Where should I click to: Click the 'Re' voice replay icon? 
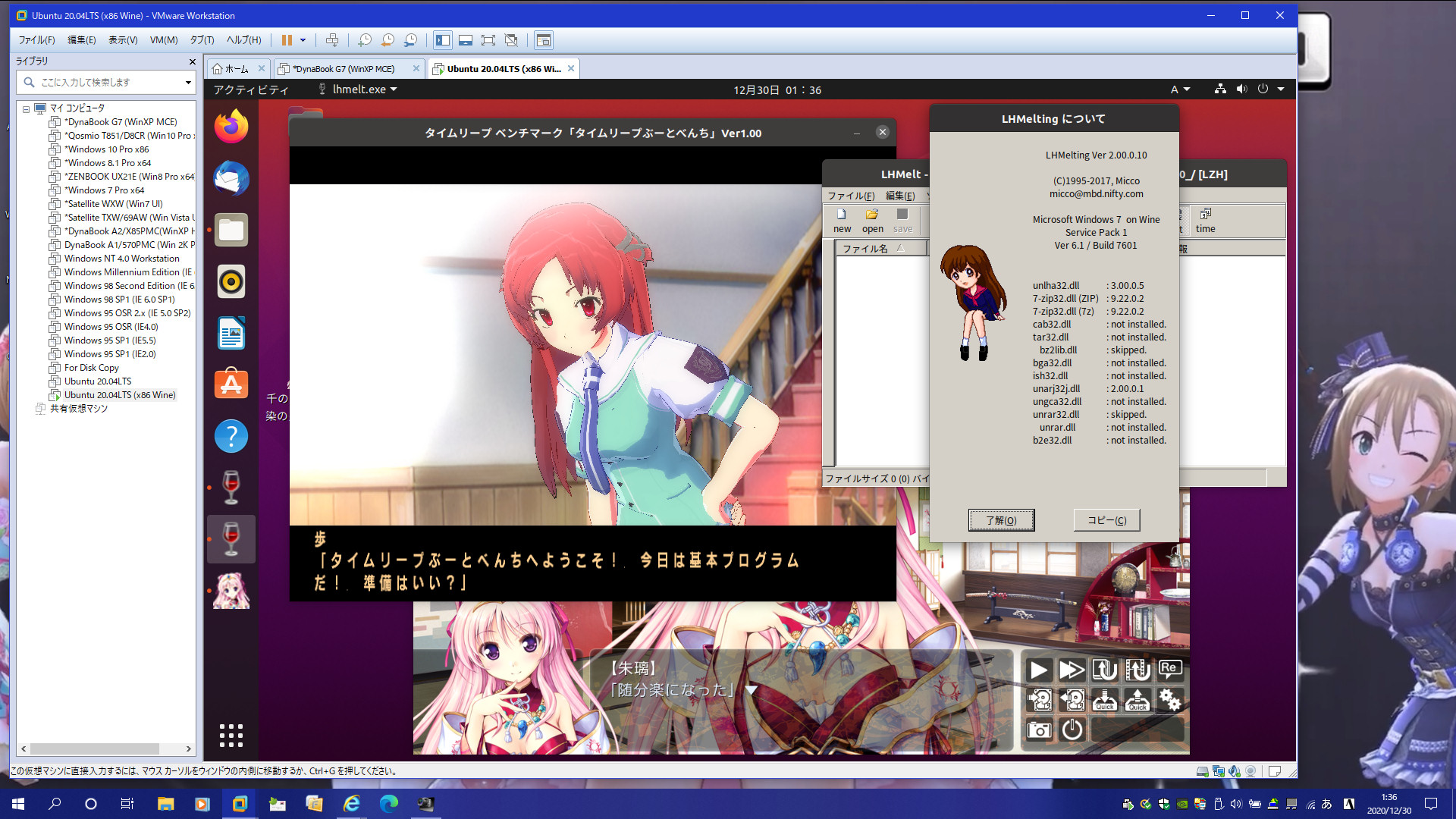tap(1169, 670)
